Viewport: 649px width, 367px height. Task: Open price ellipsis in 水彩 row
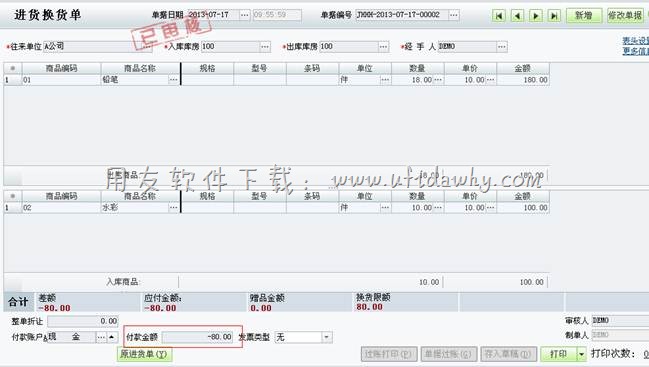pyautogui.click(x=490, y=207)
